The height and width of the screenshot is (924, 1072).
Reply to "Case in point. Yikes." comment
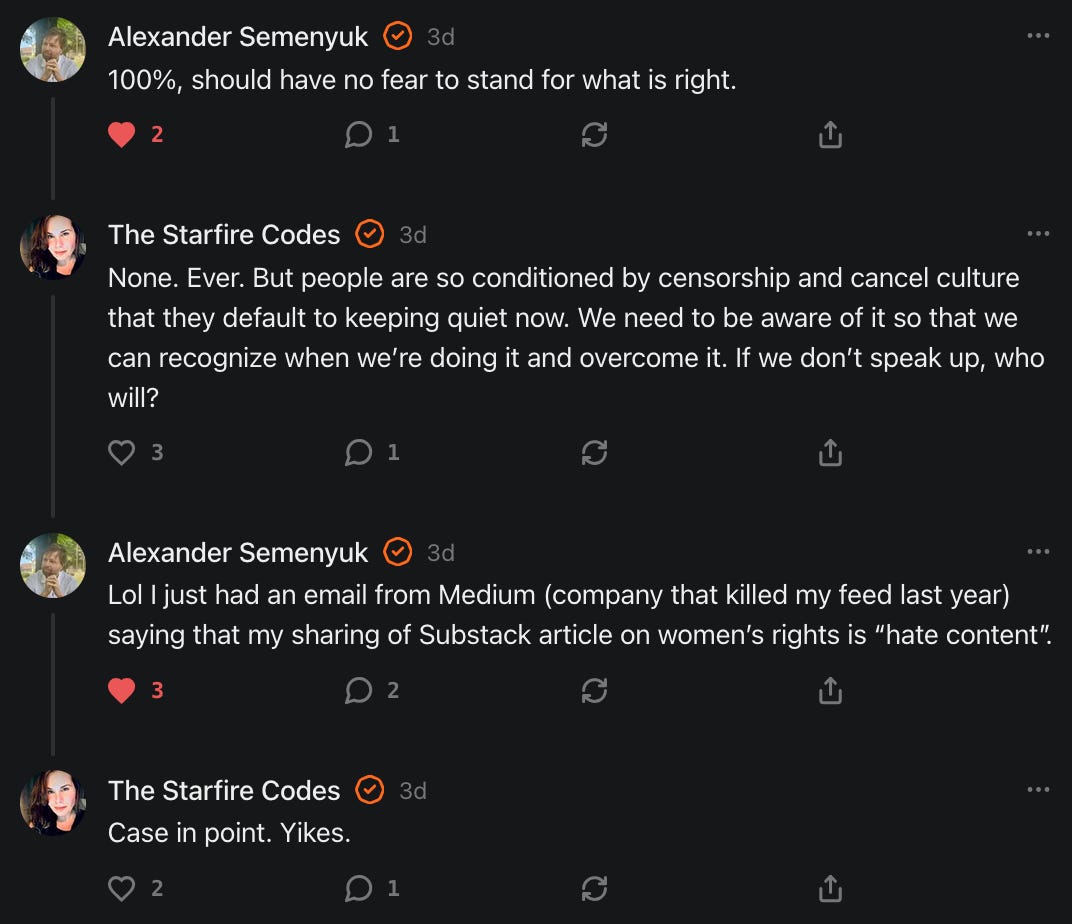click(358, 887)
